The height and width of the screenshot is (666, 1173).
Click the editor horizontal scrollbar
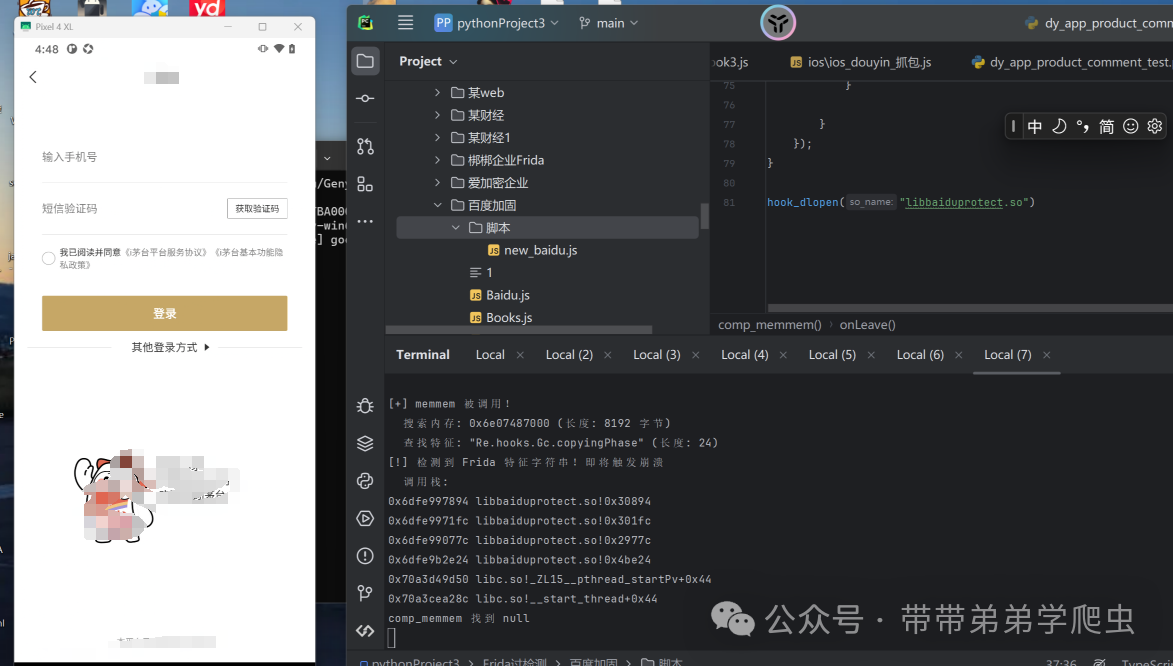click(970, 308)
